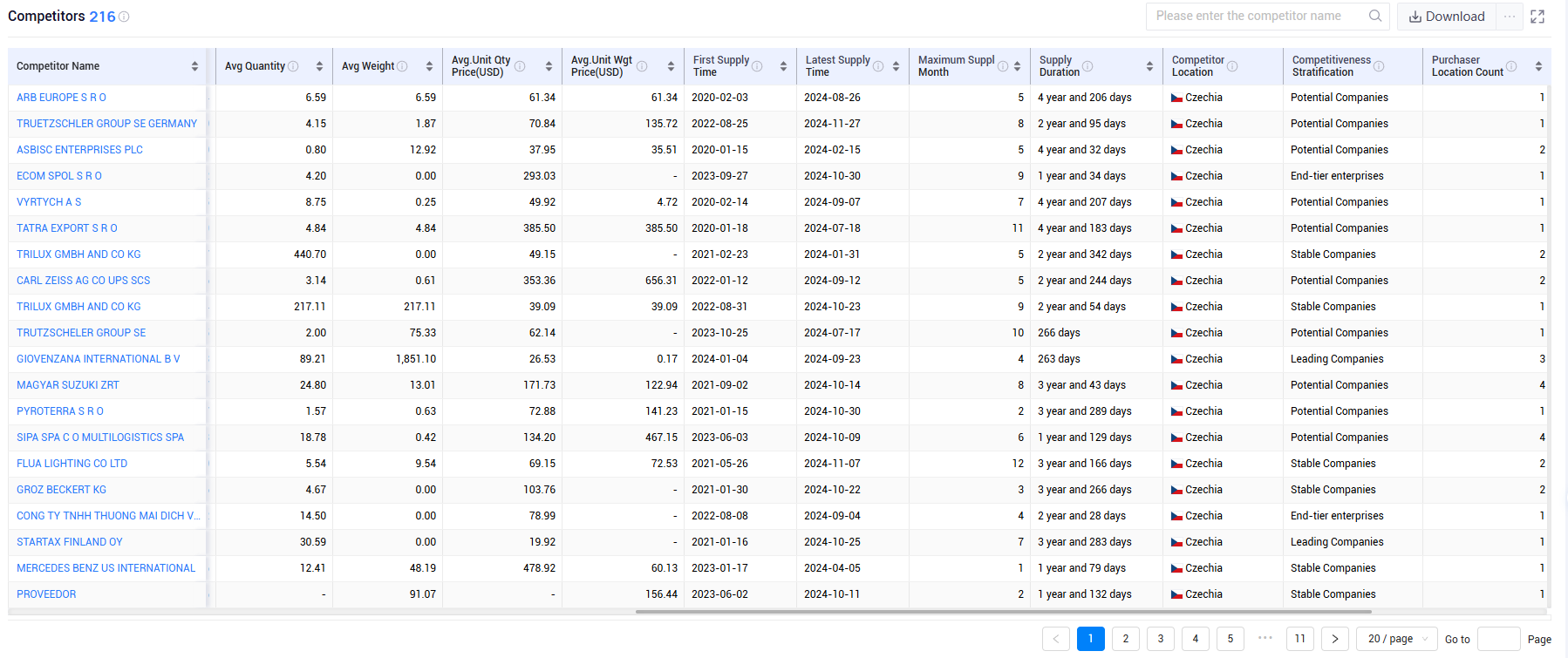Open the 20 / page size dropdown
Screen dimensions: 1568x658
click(1397, 639)
